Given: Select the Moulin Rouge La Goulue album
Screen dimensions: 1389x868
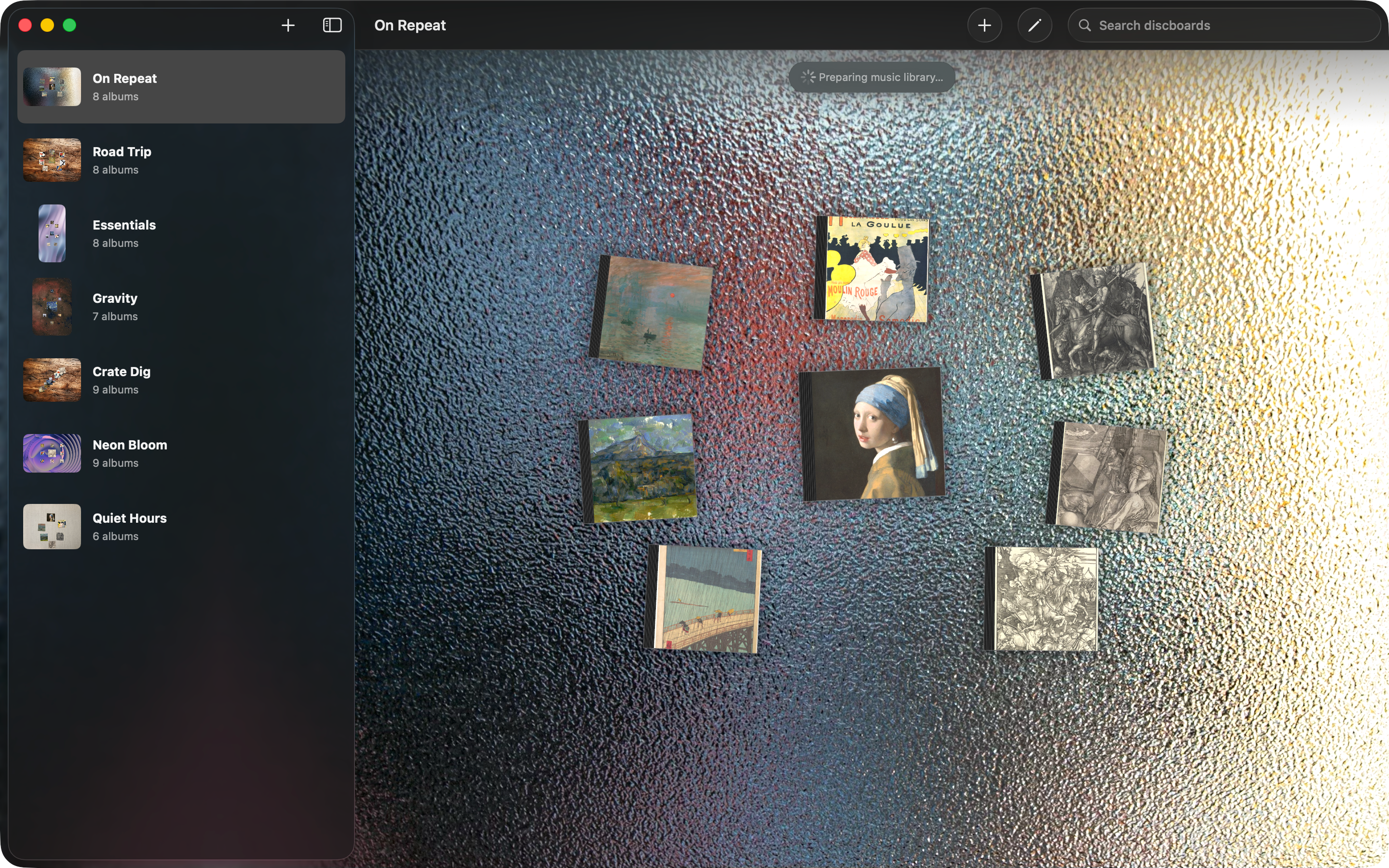Looking at the screenshot, I should point(872,269).
